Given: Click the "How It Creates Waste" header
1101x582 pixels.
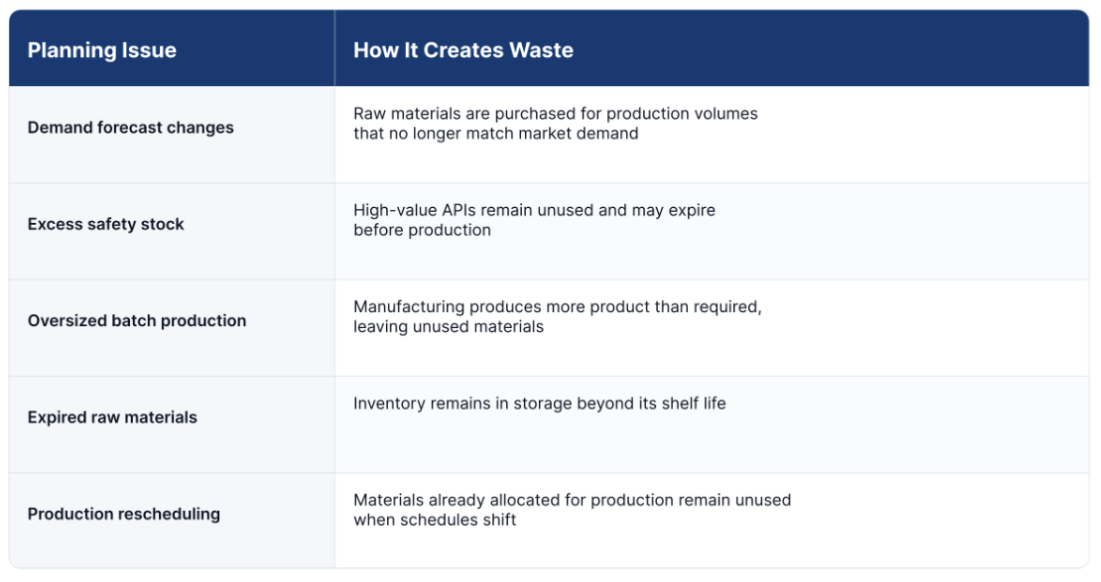Looking at the screenshot, I should pyautogui.click(x=463, y=50).
